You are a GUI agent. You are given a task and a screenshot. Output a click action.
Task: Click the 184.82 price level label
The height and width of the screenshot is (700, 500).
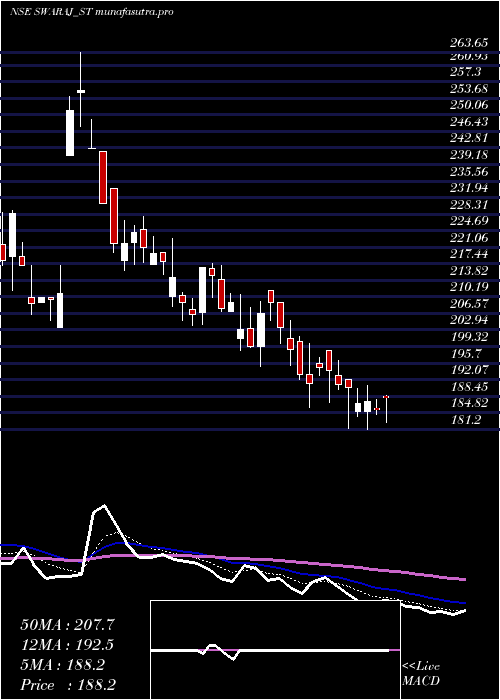[467, 403]
